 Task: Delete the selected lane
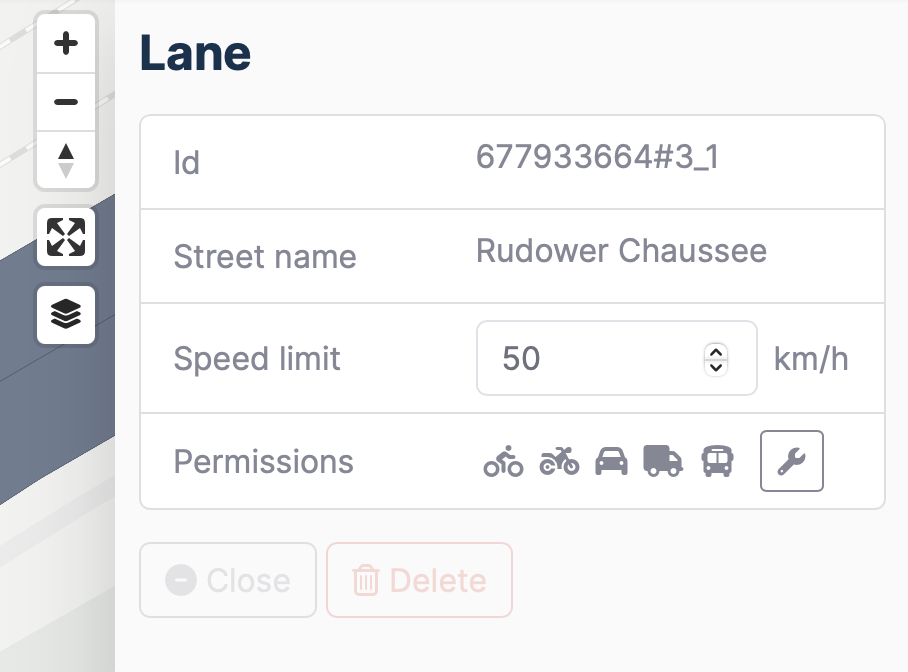click(x=419, y=580)
